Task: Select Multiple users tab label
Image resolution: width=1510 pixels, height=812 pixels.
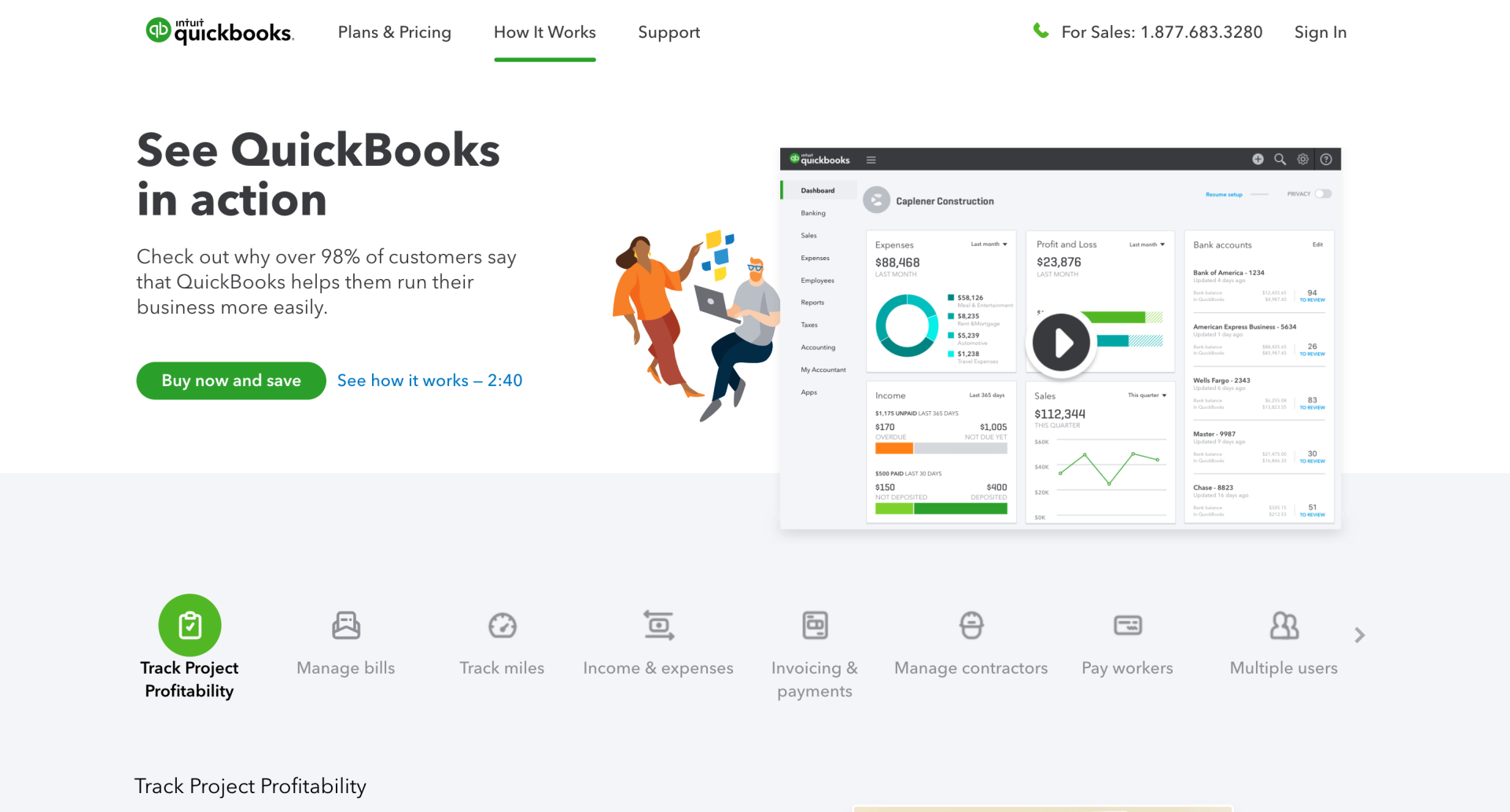Action: (x=1283, y=668)
